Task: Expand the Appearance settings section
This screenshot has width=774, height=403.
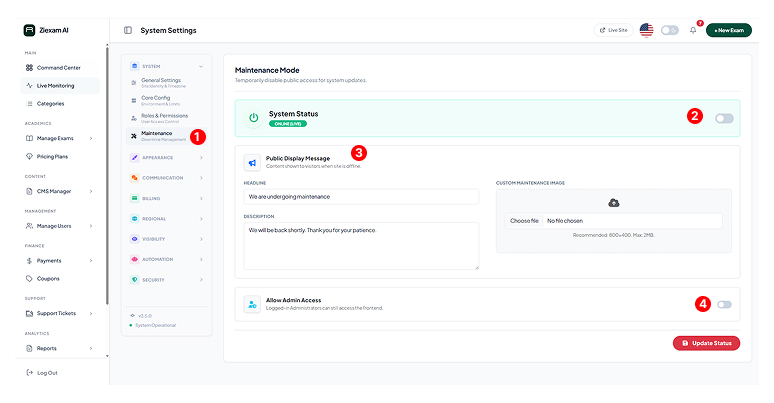Action: [166, 157]
